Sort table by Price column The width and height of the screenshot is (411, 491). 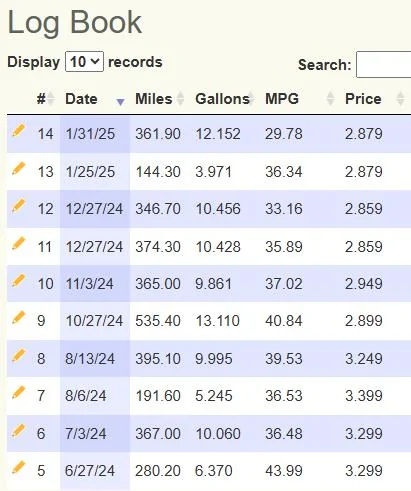pyautogui.click(x=374, y=99)
